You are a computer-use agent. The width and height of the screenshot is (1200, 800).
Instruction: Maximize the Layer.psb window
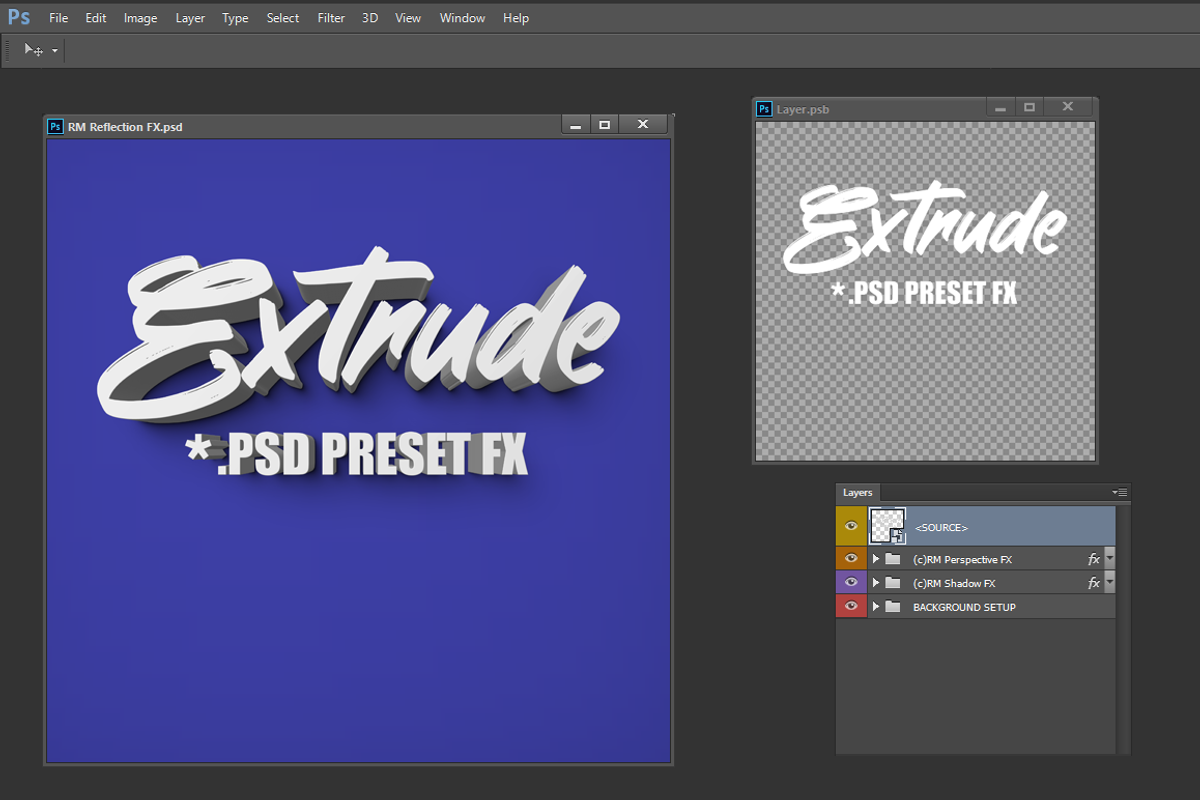(1029, 107)
